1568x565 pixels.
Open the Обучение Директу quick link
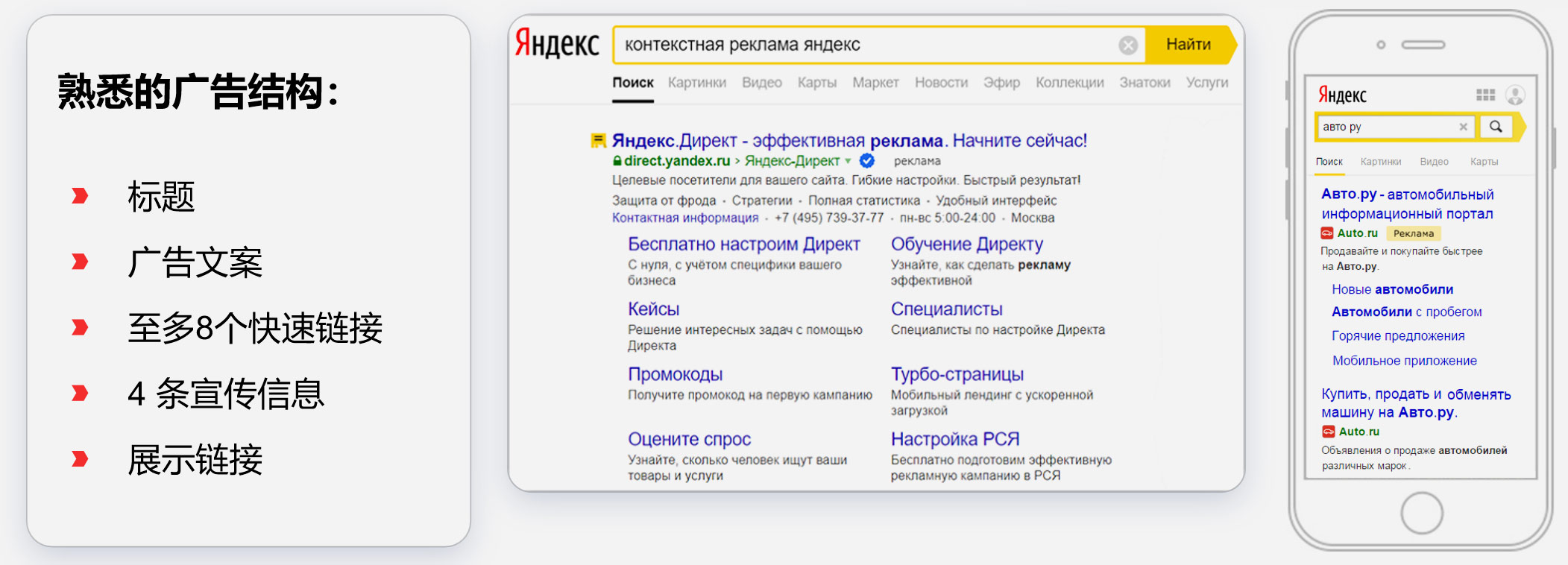pos(967,244)
